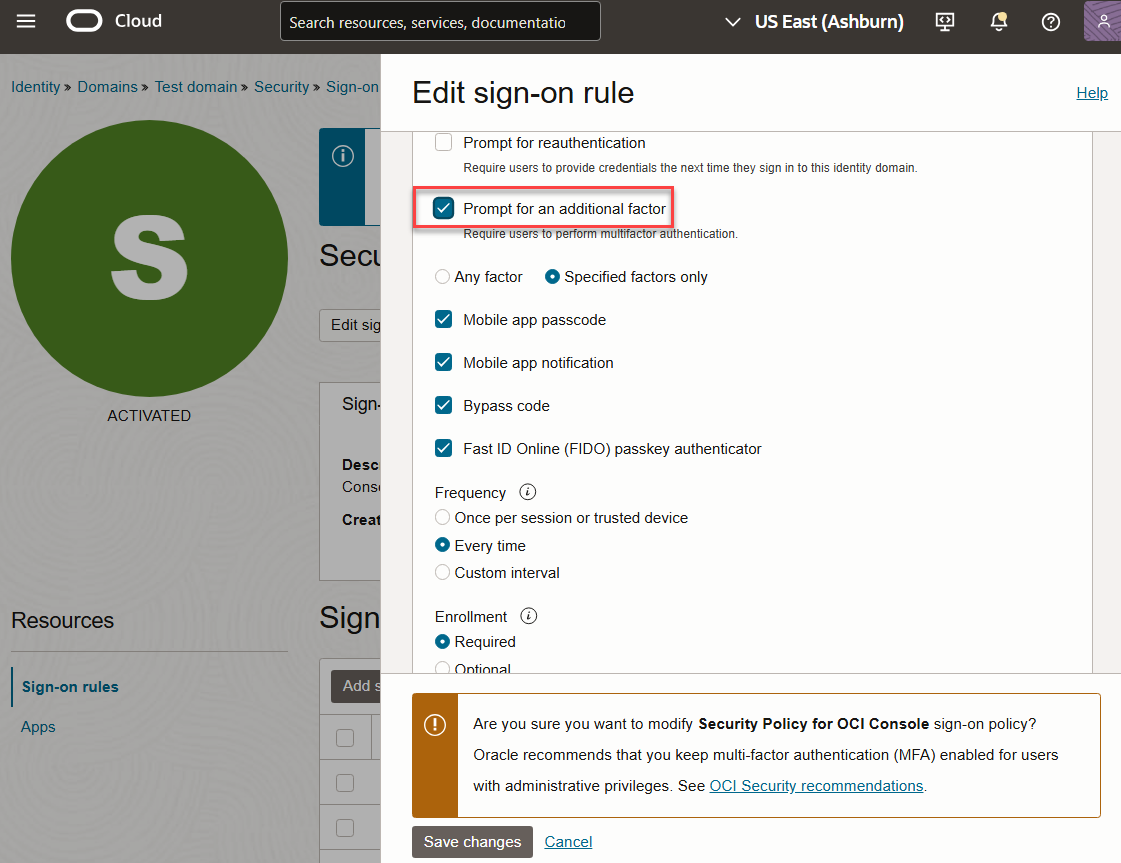Open the Cloud Shell developer tools icon
This screenshot has width=1121, height=863.
[x=945, y=22]
